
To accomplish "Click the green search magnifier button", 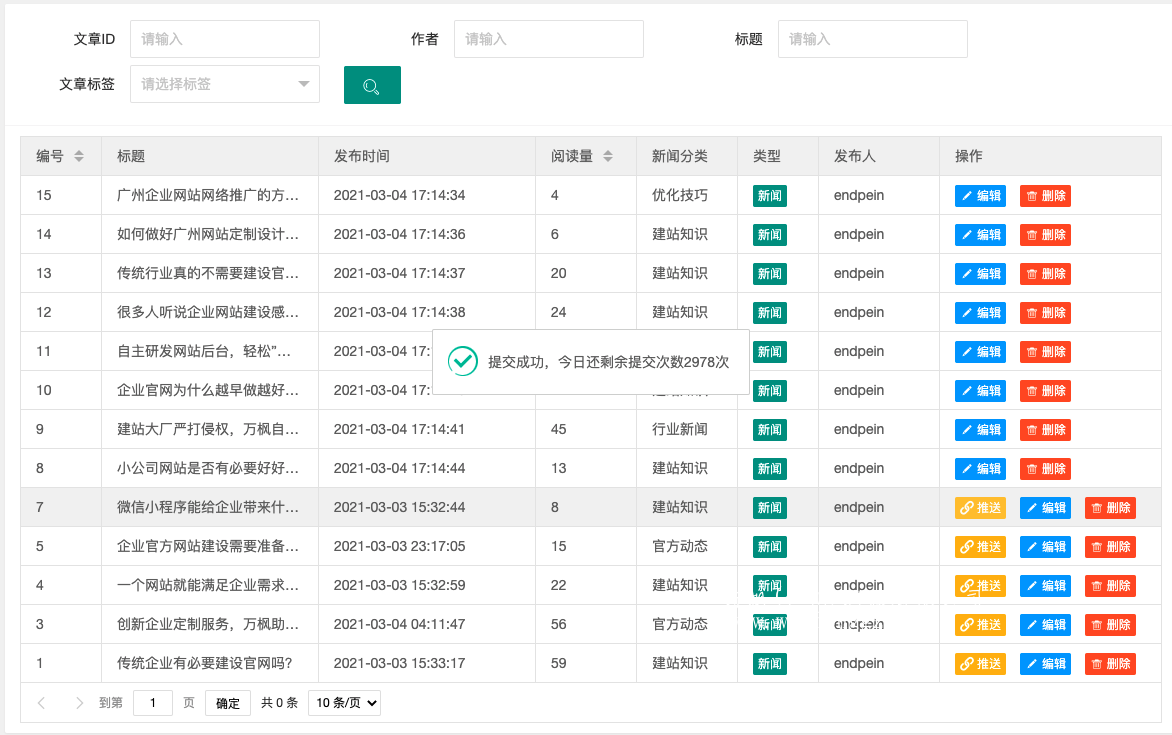I will tap(371, 85).
